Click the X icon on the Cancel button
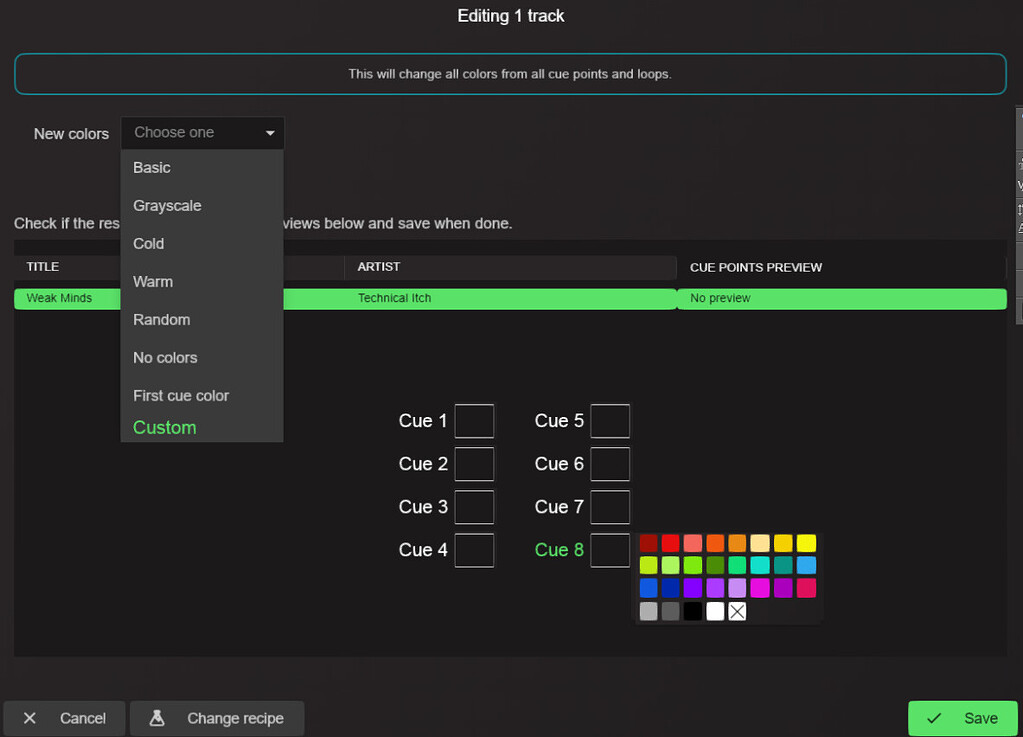 [30, 718]
